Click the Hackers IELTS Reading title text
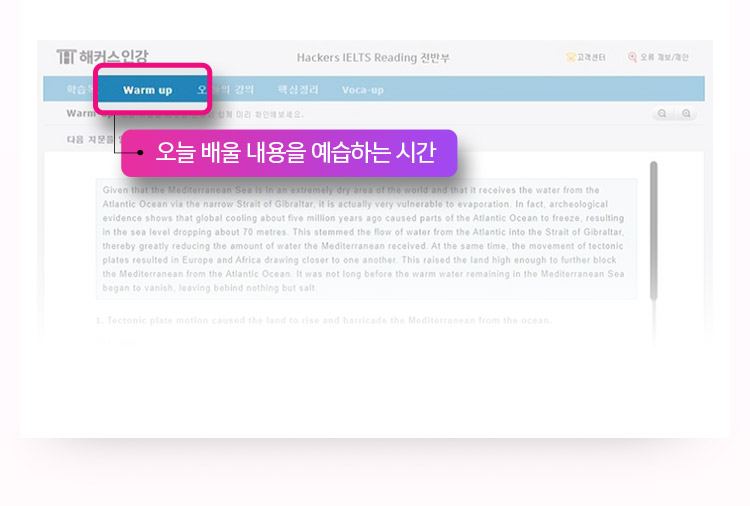 (373, 58)
